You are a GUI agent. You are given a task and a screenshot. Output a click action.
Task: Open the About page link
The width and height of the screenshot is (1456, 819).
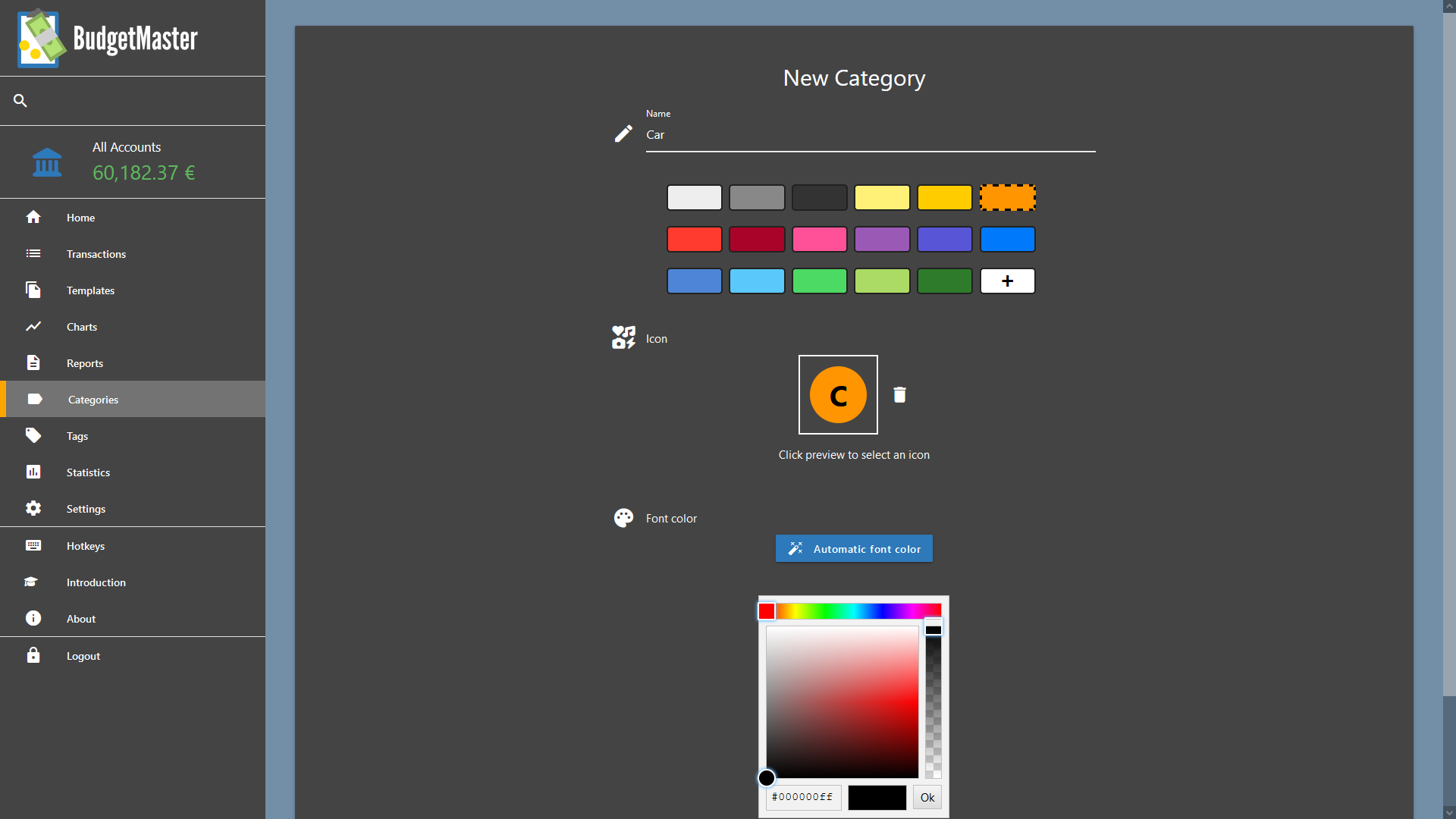click(133, 619)
